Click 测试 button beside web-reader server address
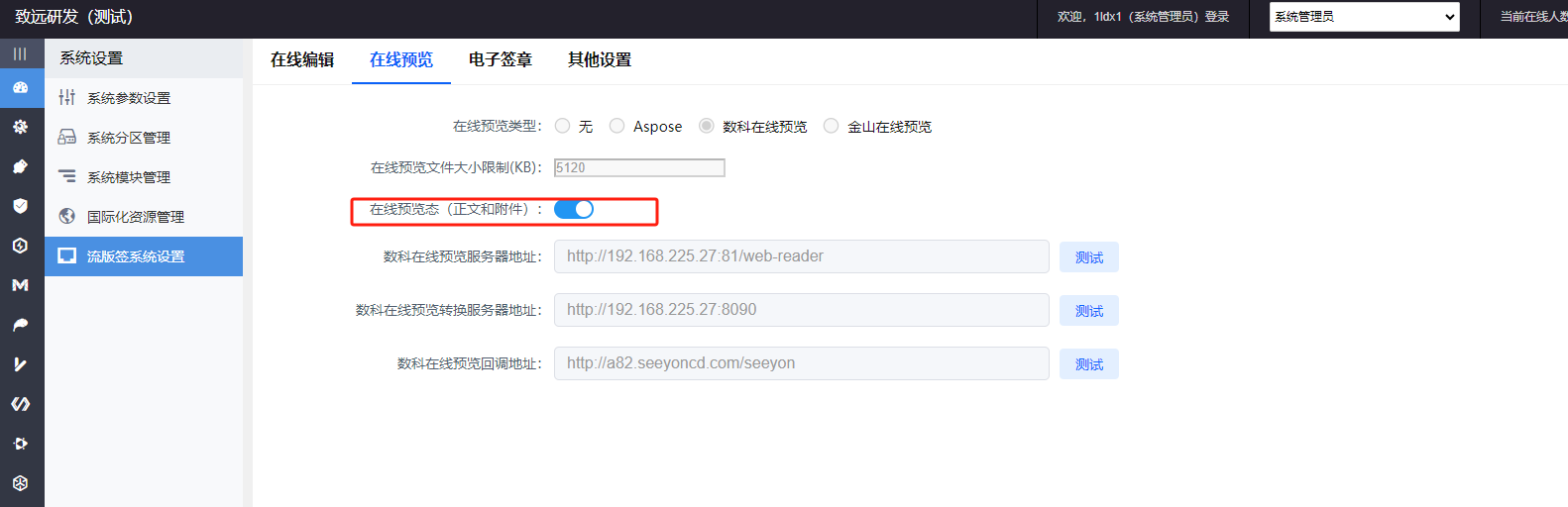The width and height of the screenshot is (1568, 507). click(x=1089, y=257)
